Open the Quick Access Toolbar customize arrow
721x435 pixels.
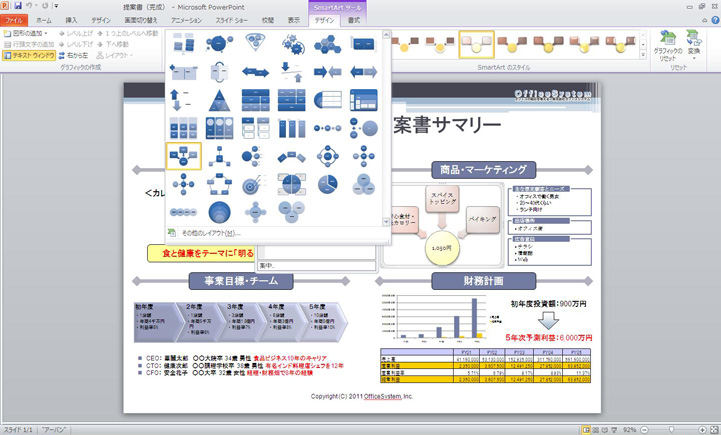56,6
